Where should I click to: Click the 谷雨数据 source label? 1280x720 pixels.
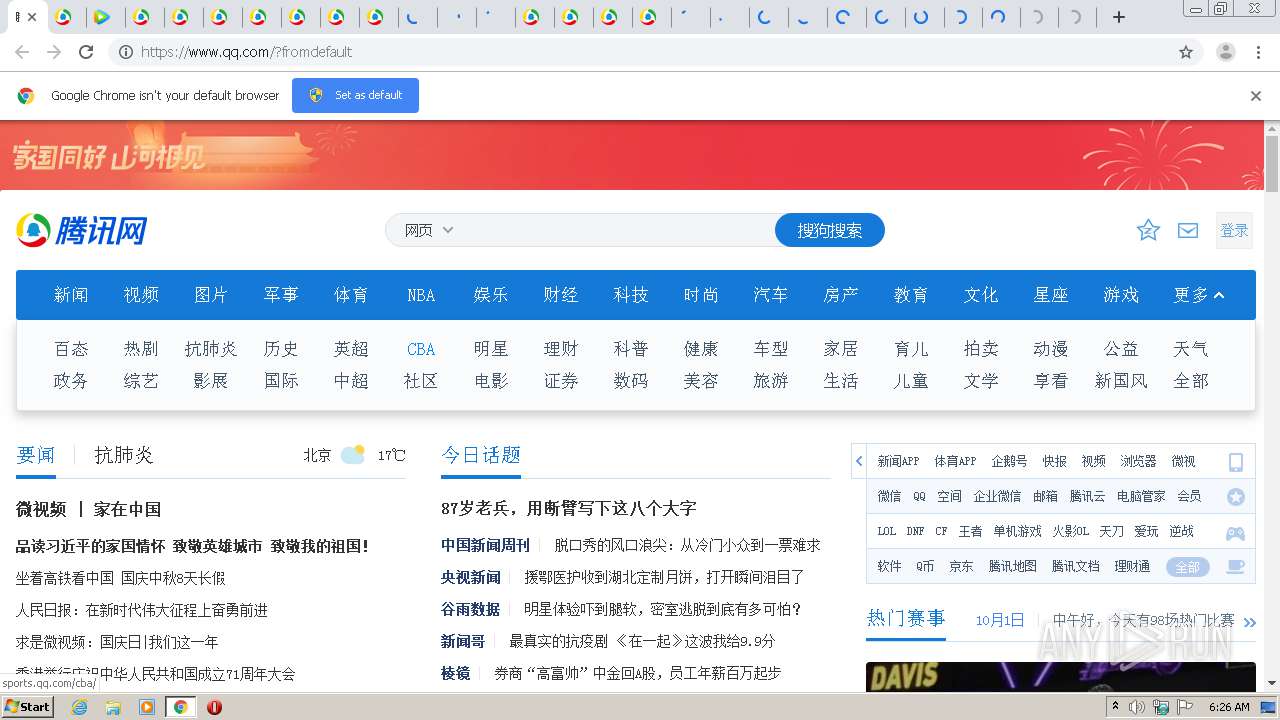(470, 609)
